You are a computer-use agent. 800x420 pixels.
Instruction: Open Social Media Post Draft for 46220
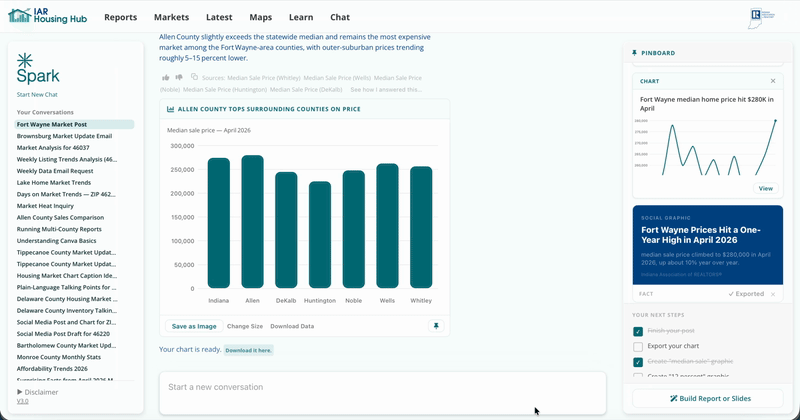[63, 334]
